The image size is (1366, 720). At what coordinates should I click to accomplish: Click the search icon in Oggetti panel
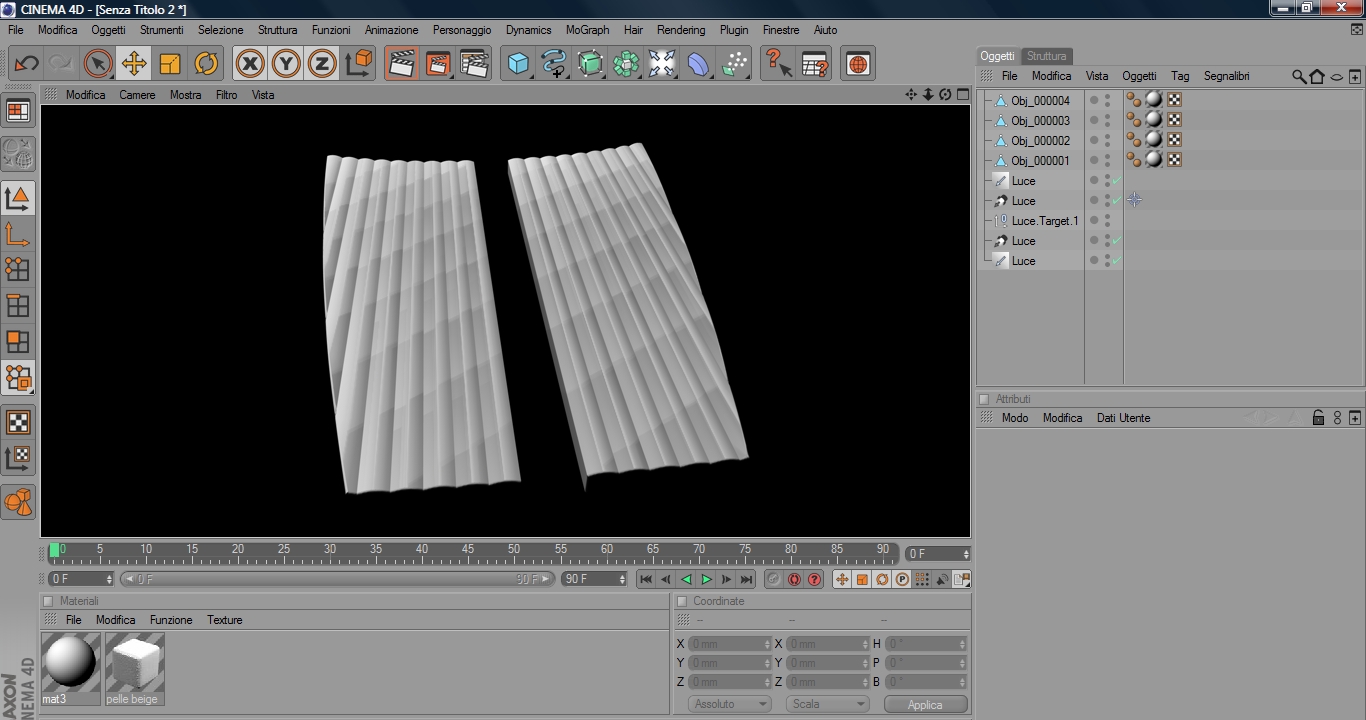click(1298, 76)
